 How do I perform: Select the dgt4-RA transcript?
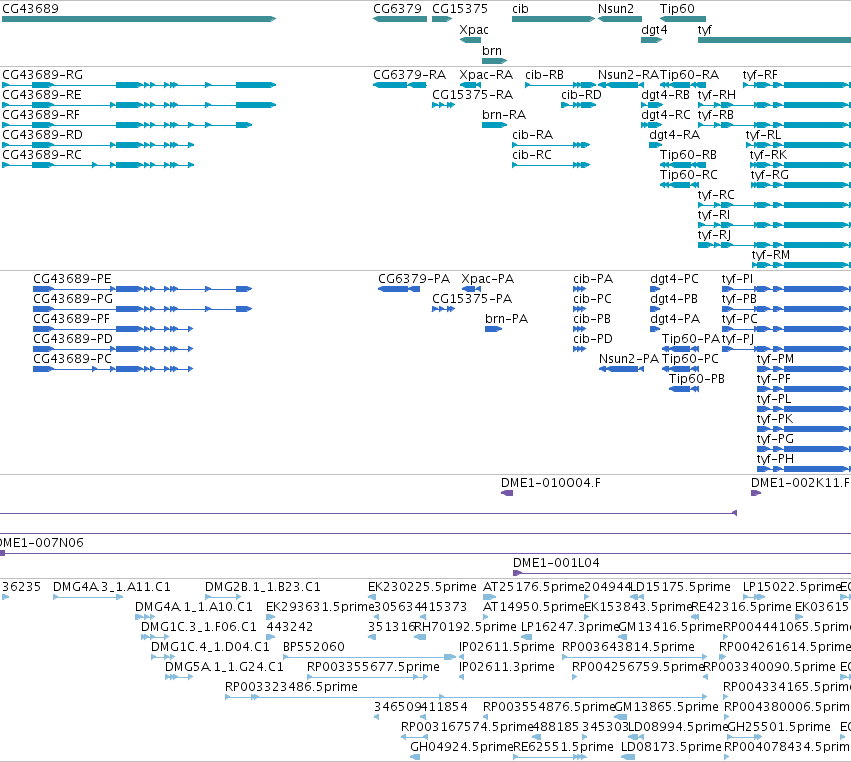point(656,145)
